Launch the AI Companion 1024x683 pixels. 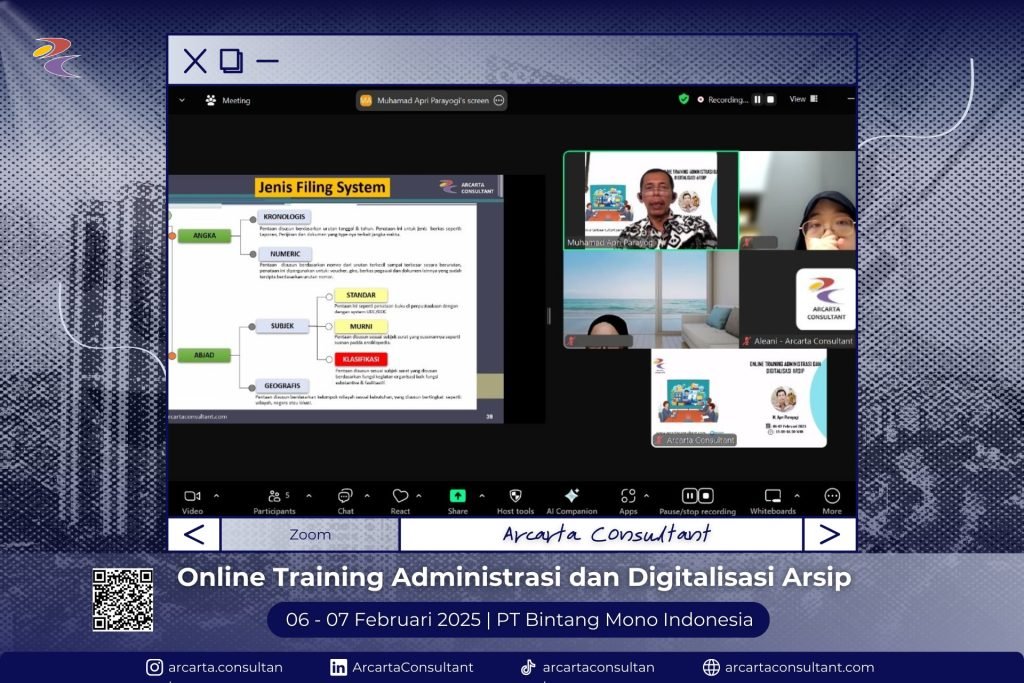(x=571, y=496)
